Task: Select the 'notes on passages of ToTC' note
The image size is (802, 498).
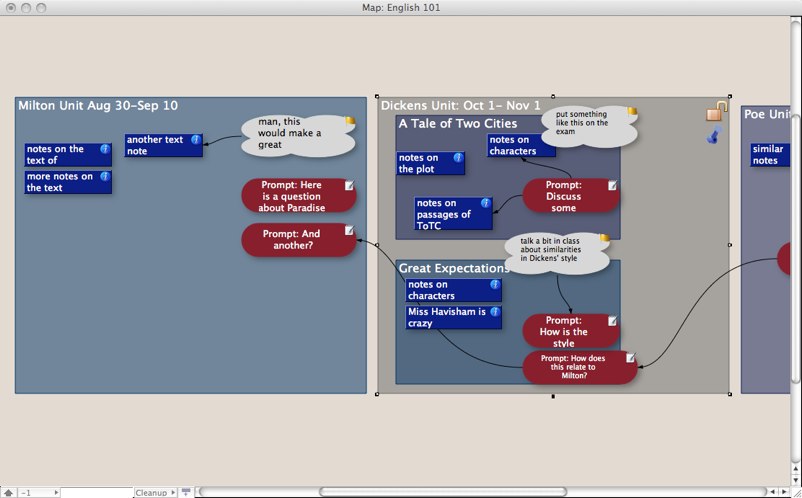Action: [453, 214]
